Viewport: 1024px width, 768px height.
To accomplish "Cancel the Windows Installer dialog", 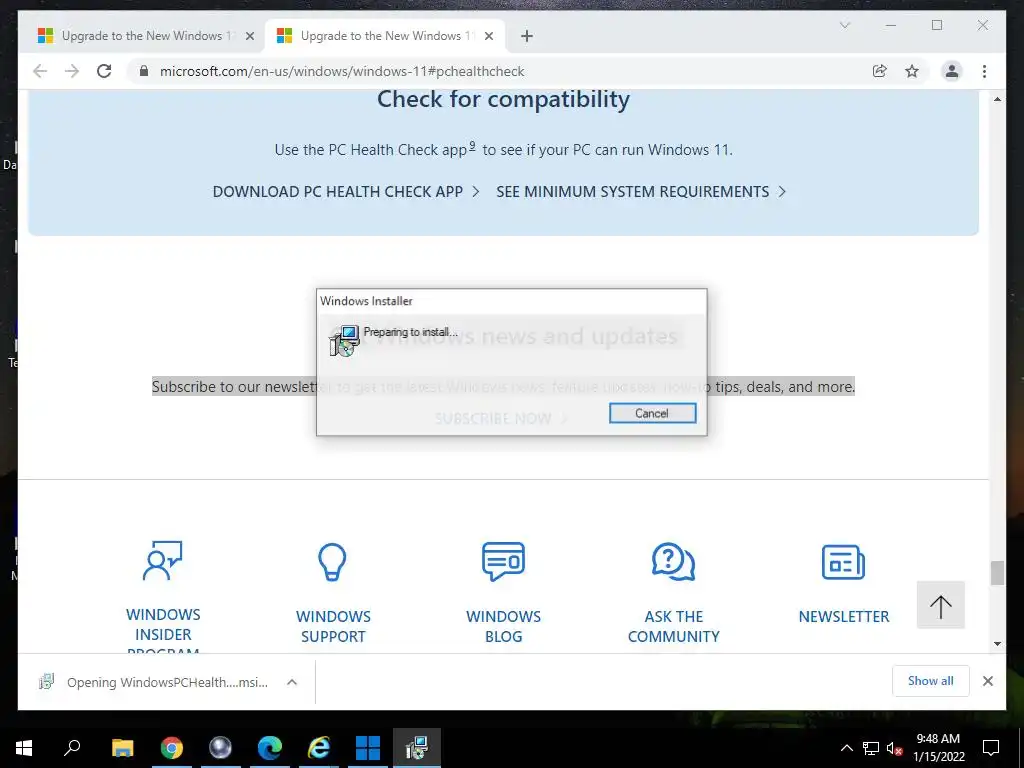I will [652, 413].
